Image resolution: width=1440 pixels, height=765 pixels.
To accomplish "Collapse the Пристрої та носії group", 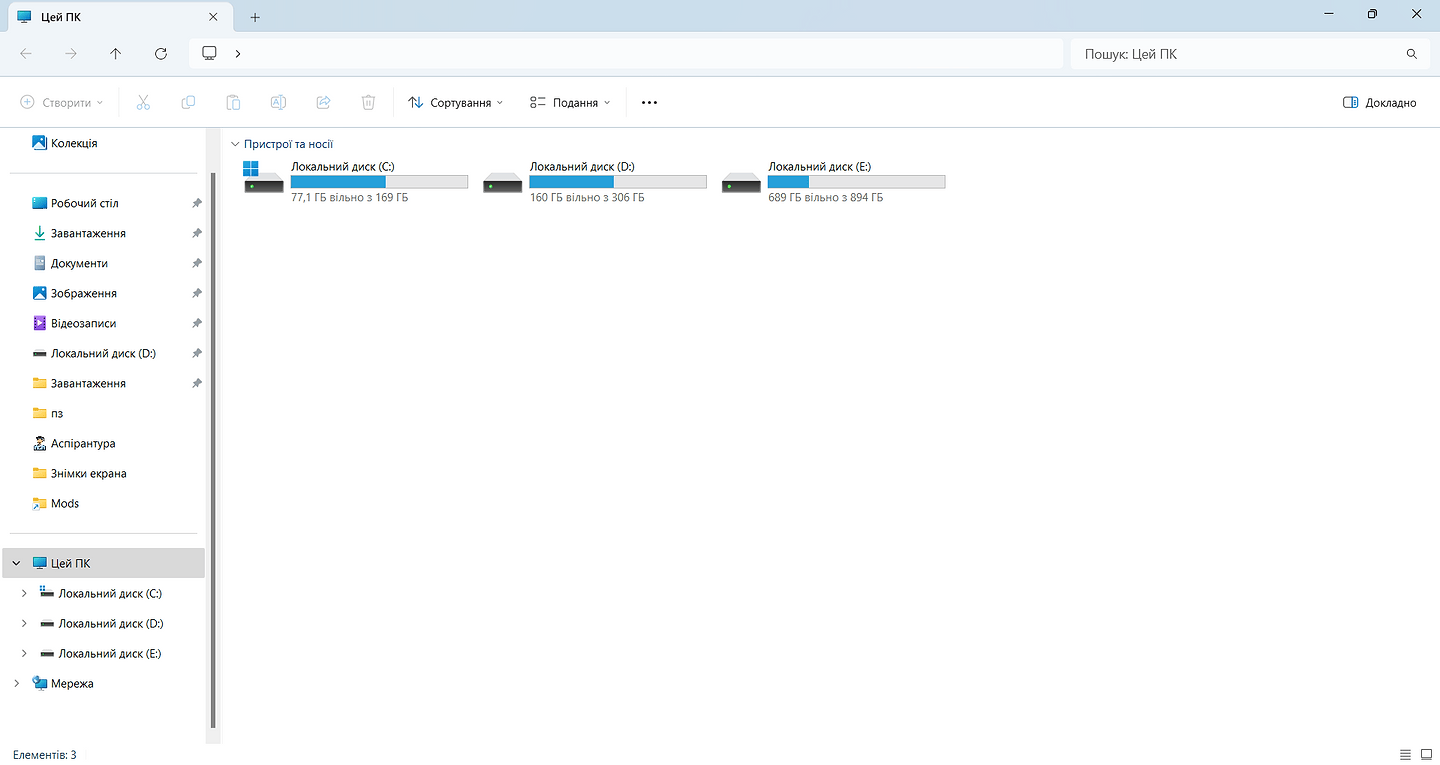I will click(x=235, y=144).
